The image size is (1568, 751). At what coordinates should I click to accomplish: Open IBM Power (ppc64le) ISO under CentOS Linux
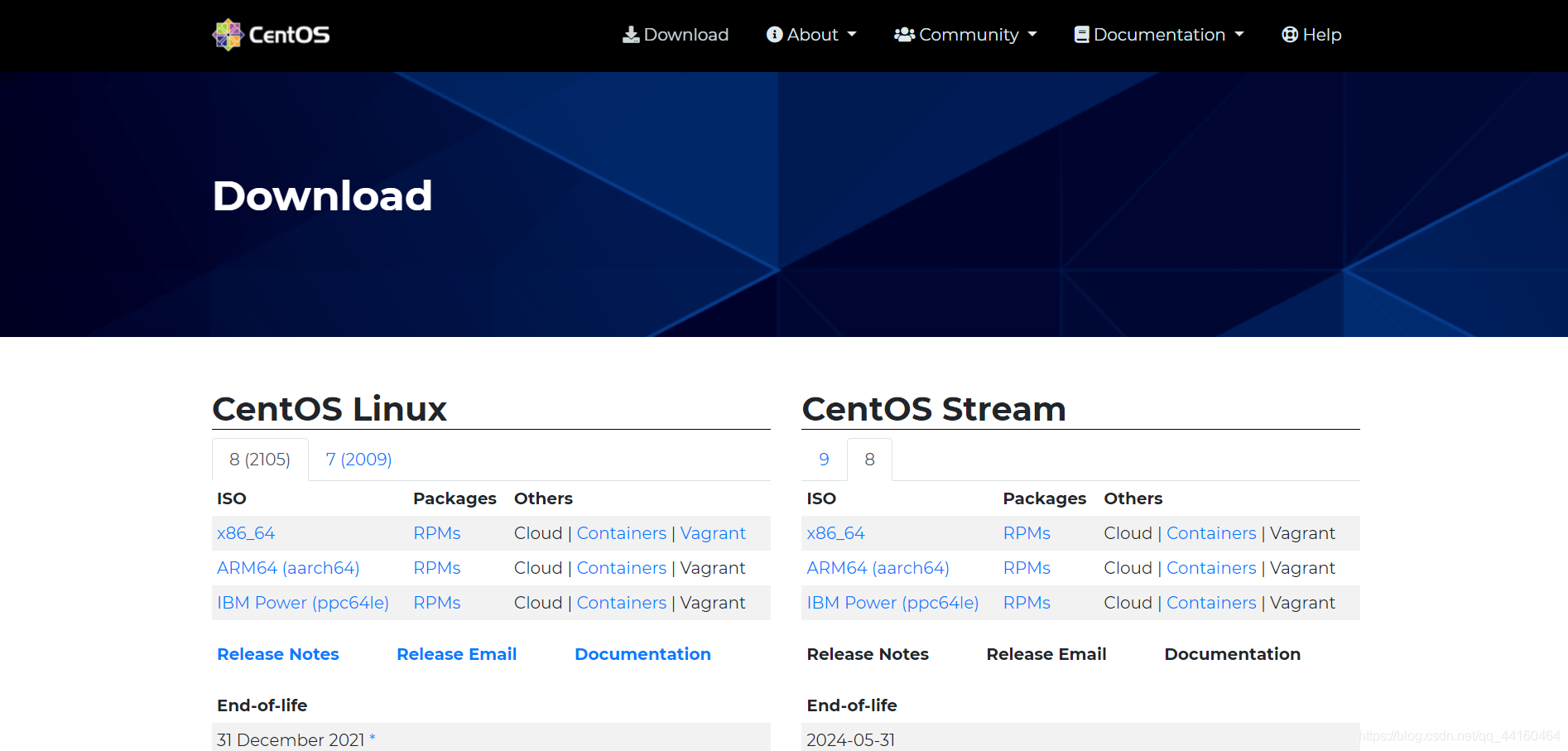tap(303, 603)
